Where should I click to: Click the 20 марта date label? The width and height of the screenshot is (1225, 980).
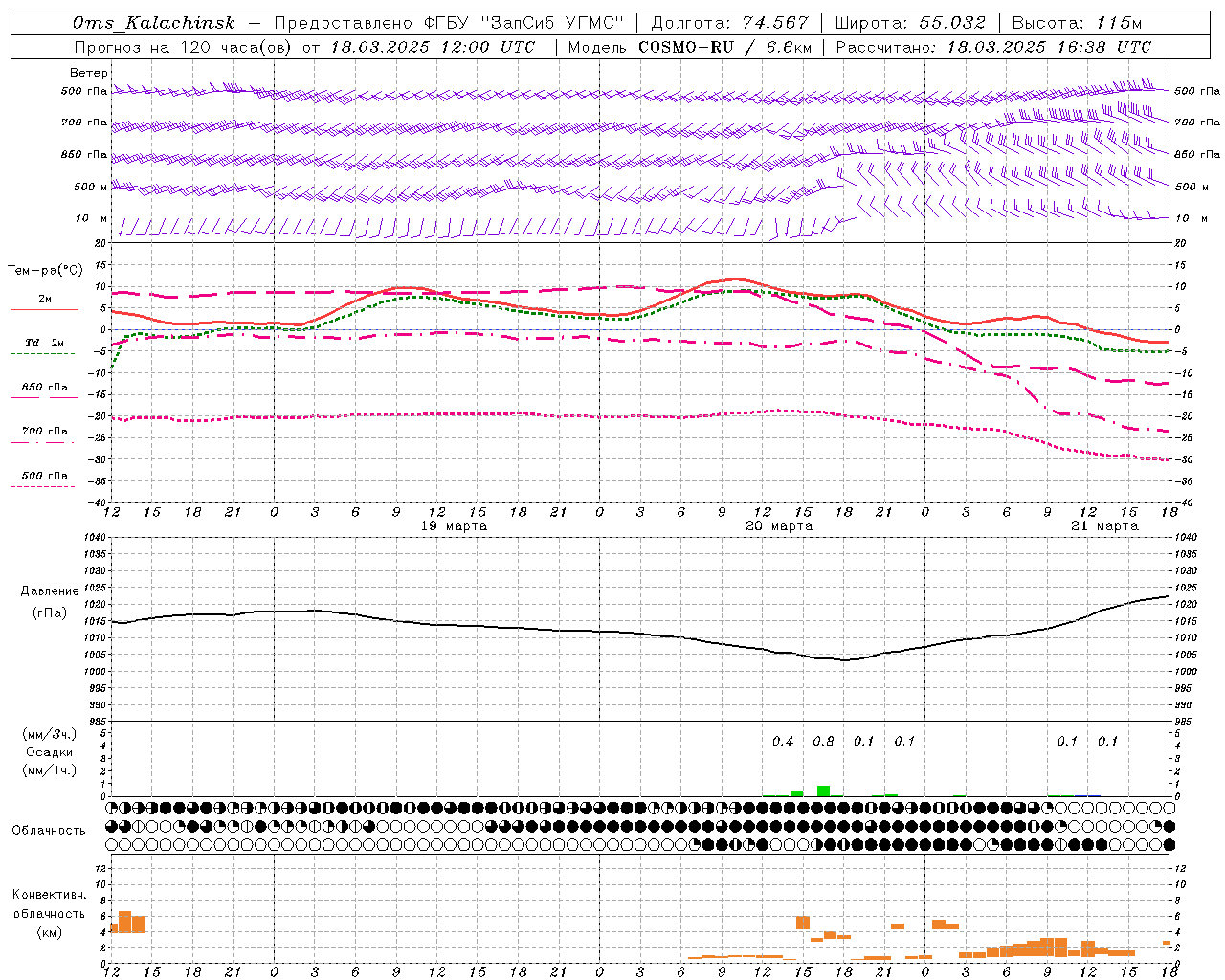point(779,526)
